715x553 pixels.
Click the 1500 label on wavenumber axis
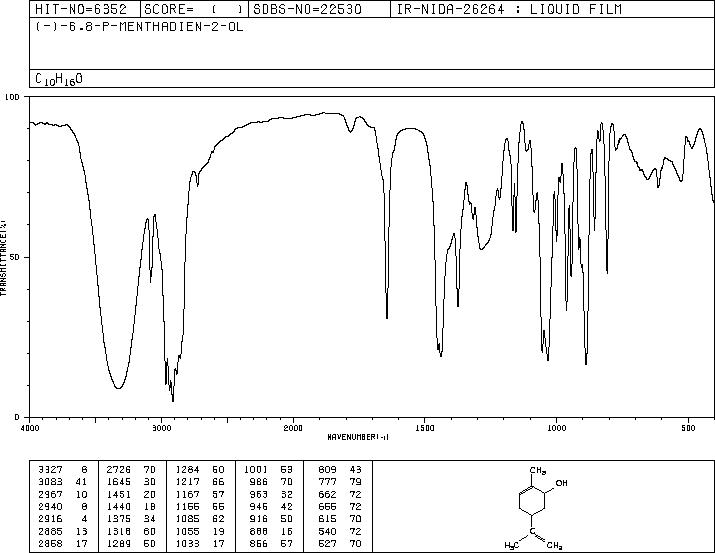tap(425, 428)
